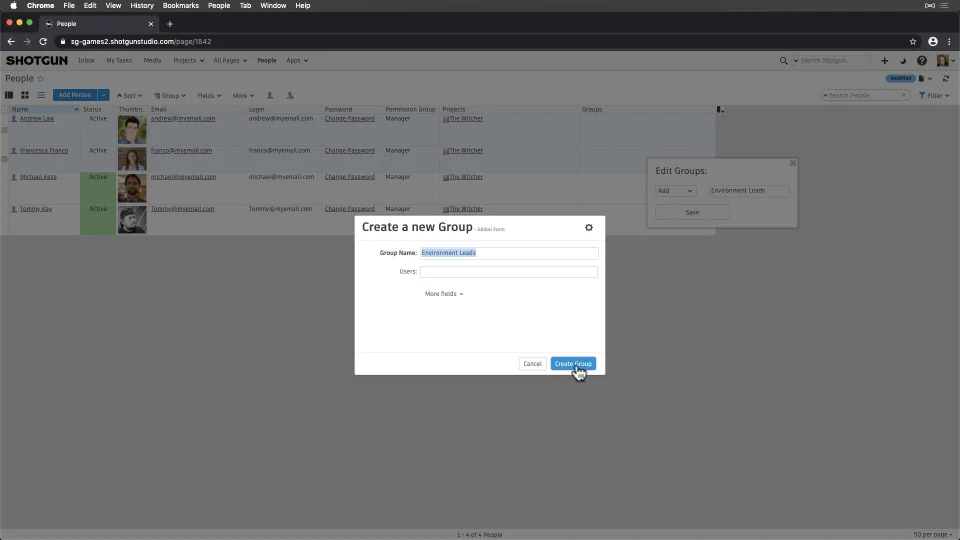Open the Bookmarks menu in menu bar
960x540 pixels.
[181, 6]
